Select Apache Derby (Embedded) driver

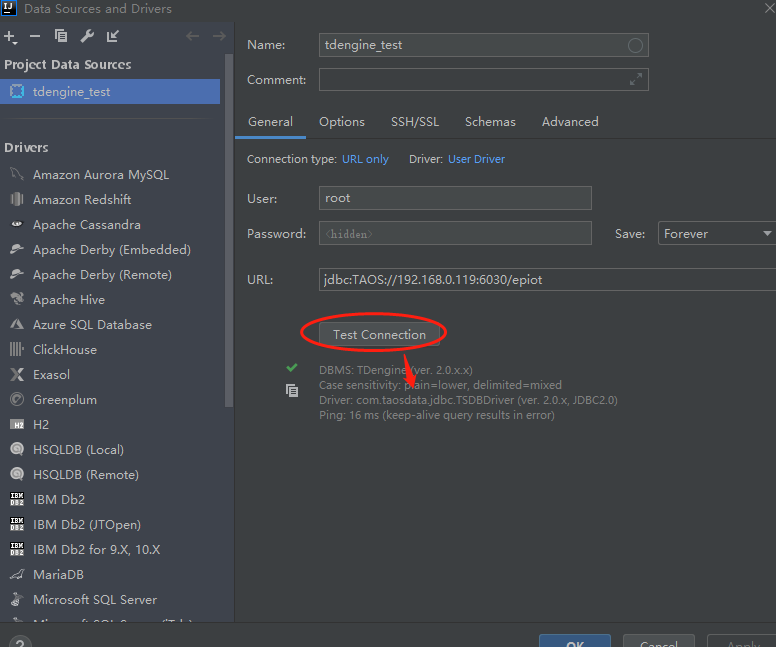click(110, 249)
